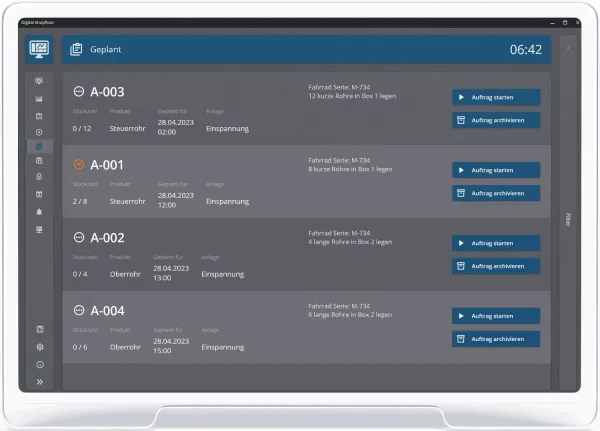Open the calendar icon in the sidebar
The width and height of the screenshot is (600, 431).
point(39,194)
